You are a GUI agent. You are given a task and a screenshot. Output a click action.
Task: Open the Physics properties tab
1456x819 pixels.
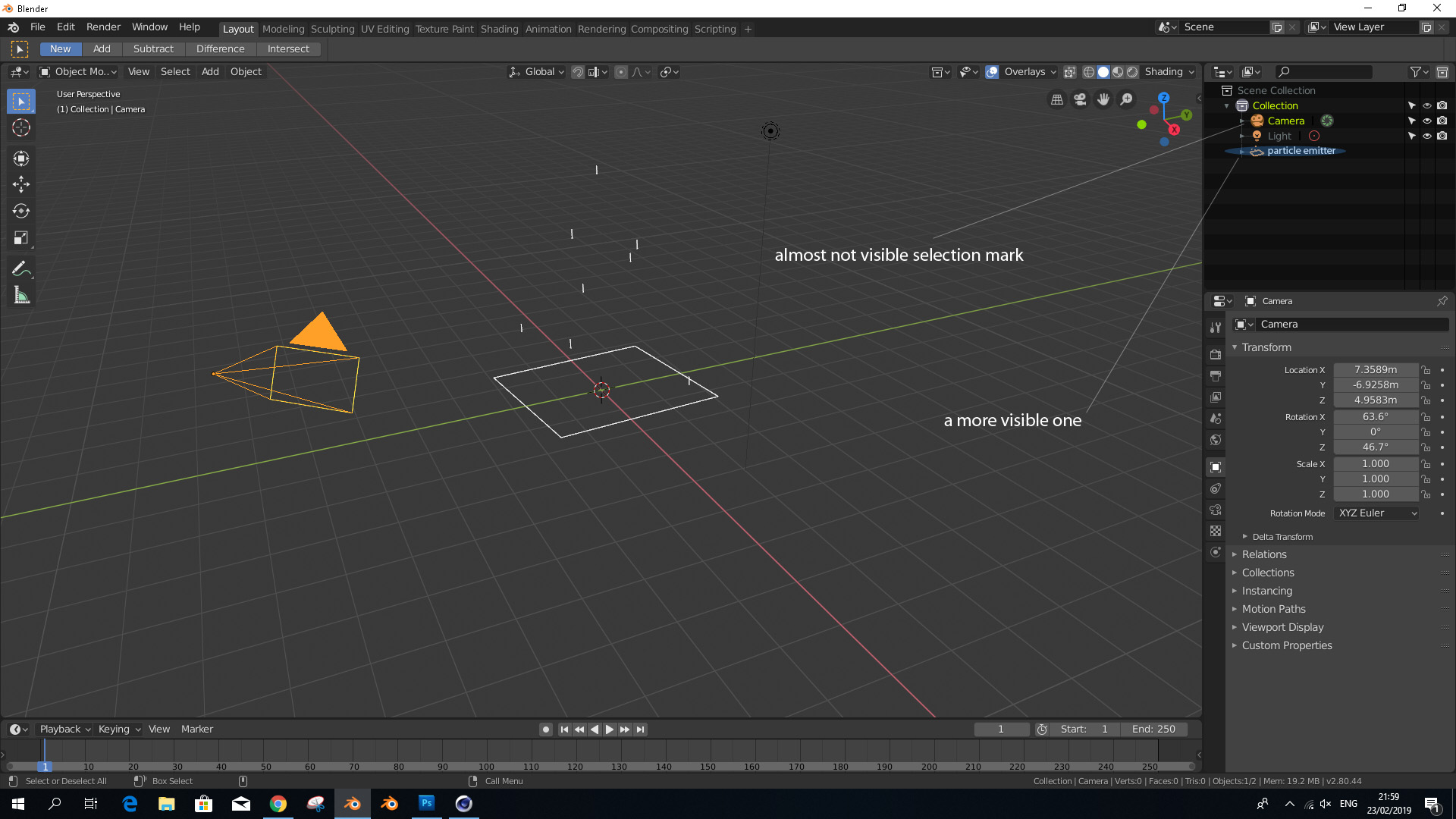[x=1216, y=552]
